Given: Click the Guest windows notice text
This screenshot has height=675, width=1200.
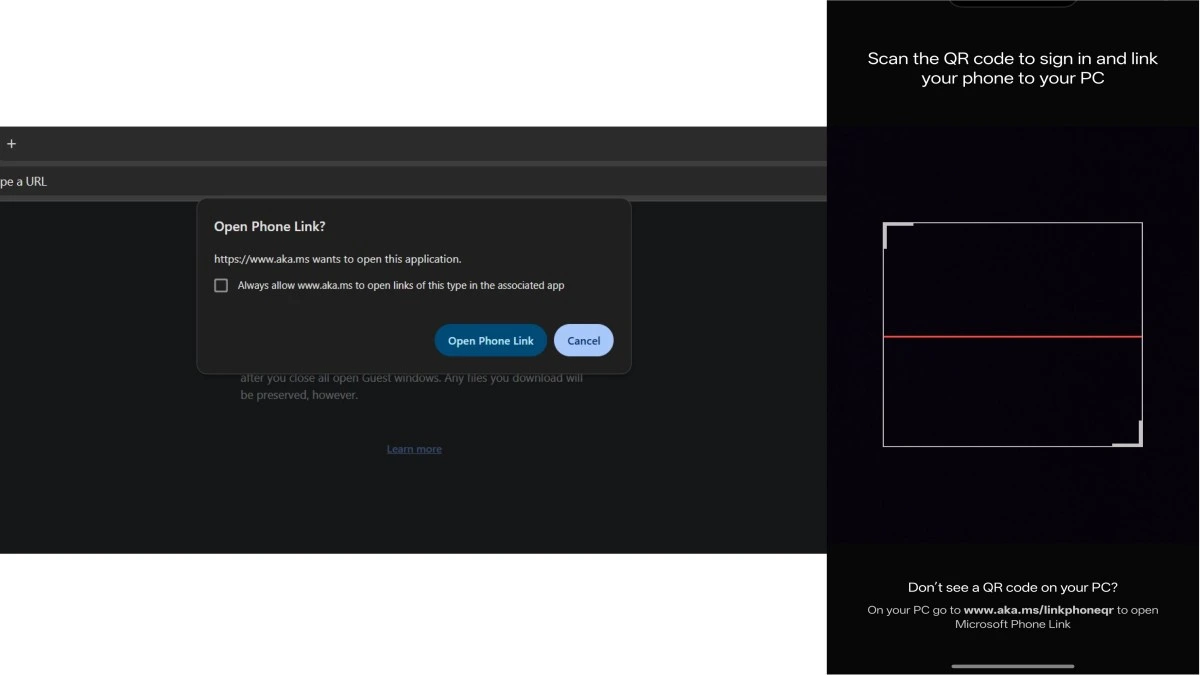Looking at the screenshot, I should [x=410, y=387].
